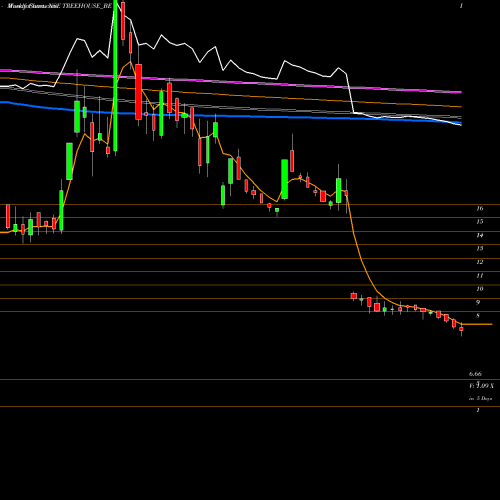The image size is (500, 500).
Task: Click the 12 price axis label
Action: click(x=480, y=262)
